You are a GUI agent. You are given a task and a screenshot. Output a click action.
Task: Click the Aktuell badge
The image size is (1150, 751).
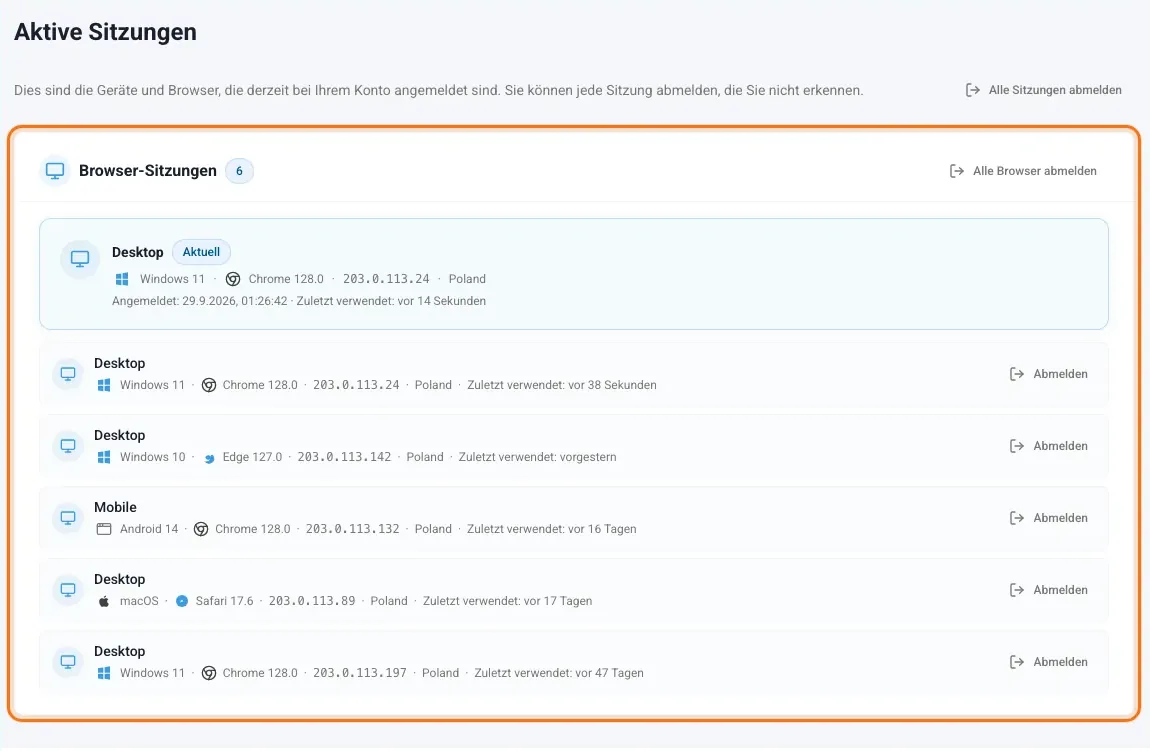[201, 252]
